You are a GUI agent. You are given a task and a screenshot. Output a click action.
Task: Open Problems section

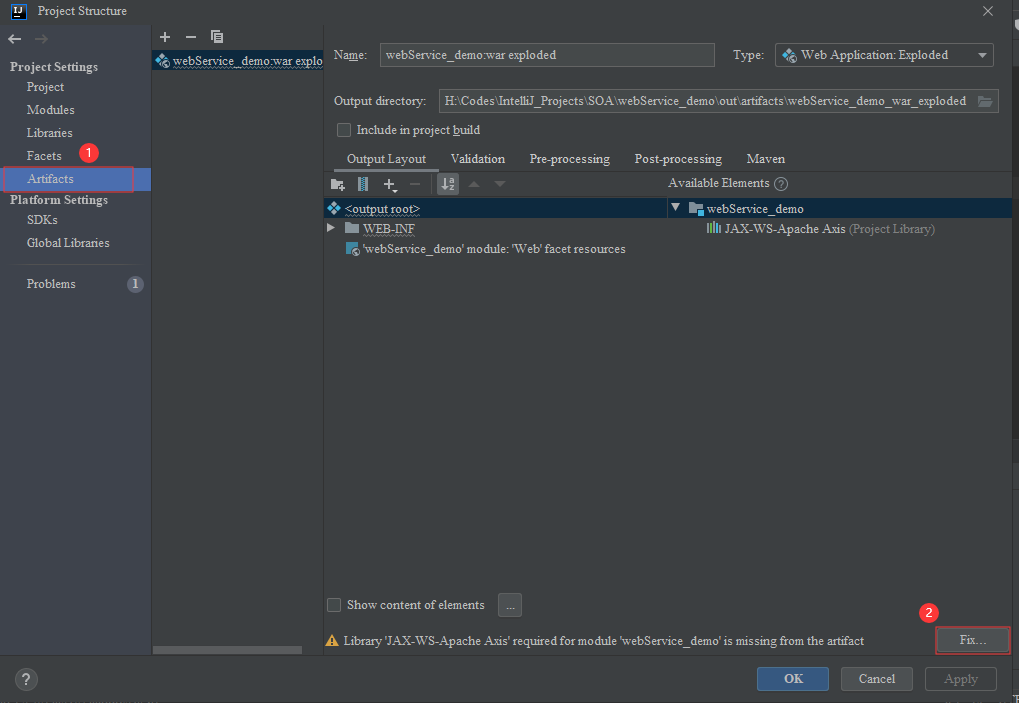pos(51,284)
